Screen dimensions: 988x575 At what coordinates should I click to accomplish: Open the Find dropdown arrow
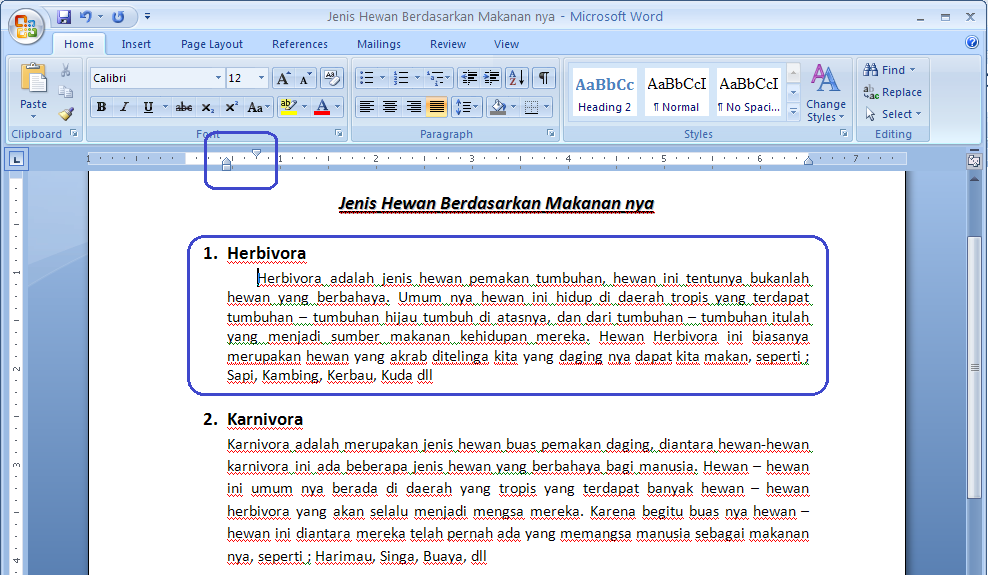tap(912, 70)
